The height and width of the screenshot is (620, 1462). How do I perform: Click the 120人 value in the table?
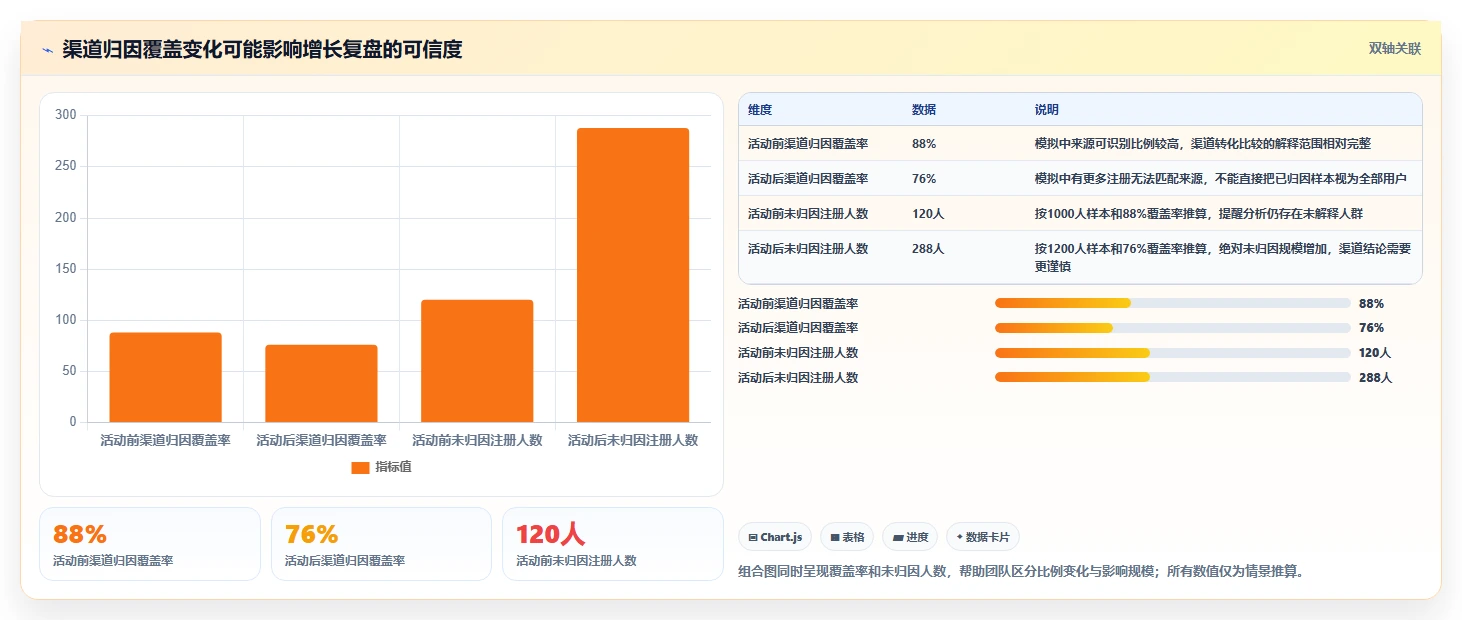[x=928, y=214]
